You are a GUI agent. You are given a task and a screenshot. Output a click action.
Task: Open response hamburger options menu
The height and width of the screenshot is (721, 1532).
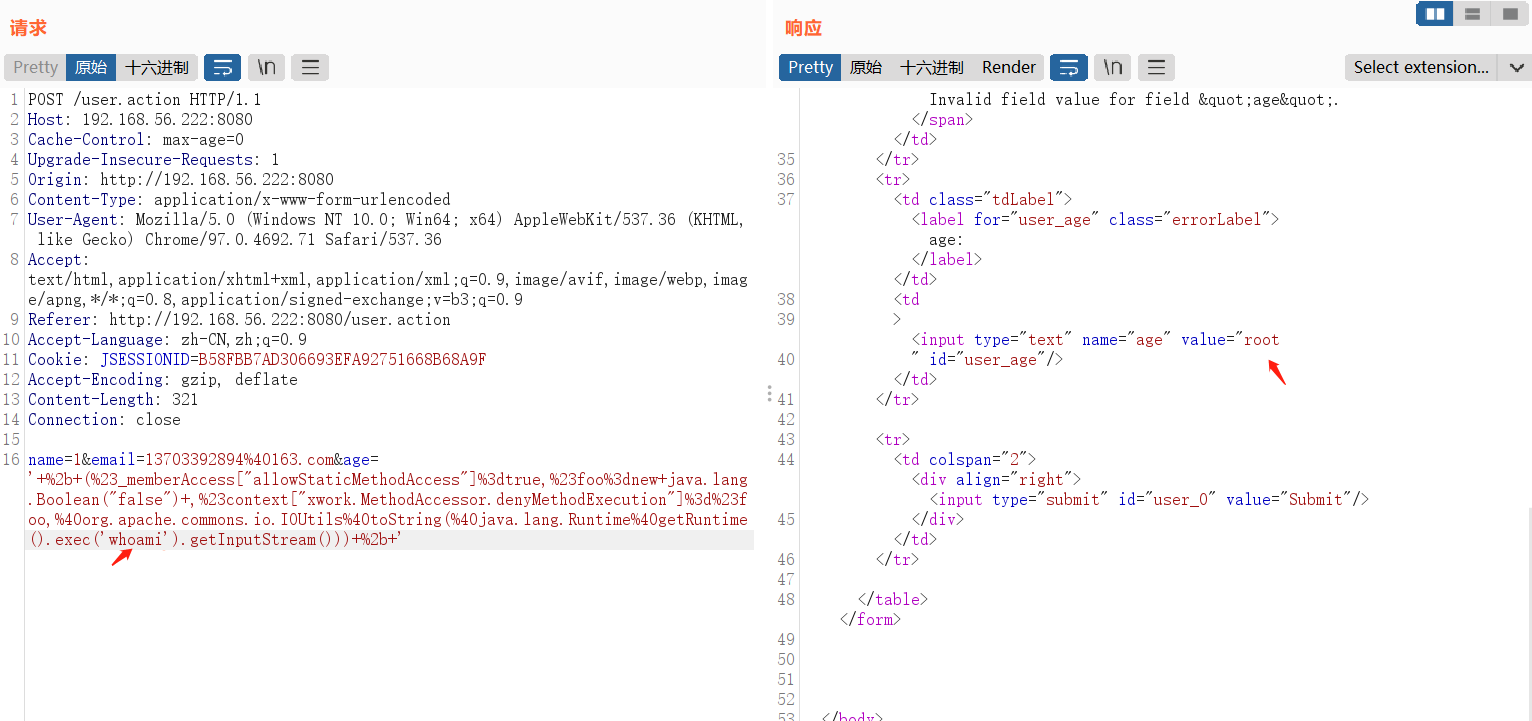[x=1156, y=67]
